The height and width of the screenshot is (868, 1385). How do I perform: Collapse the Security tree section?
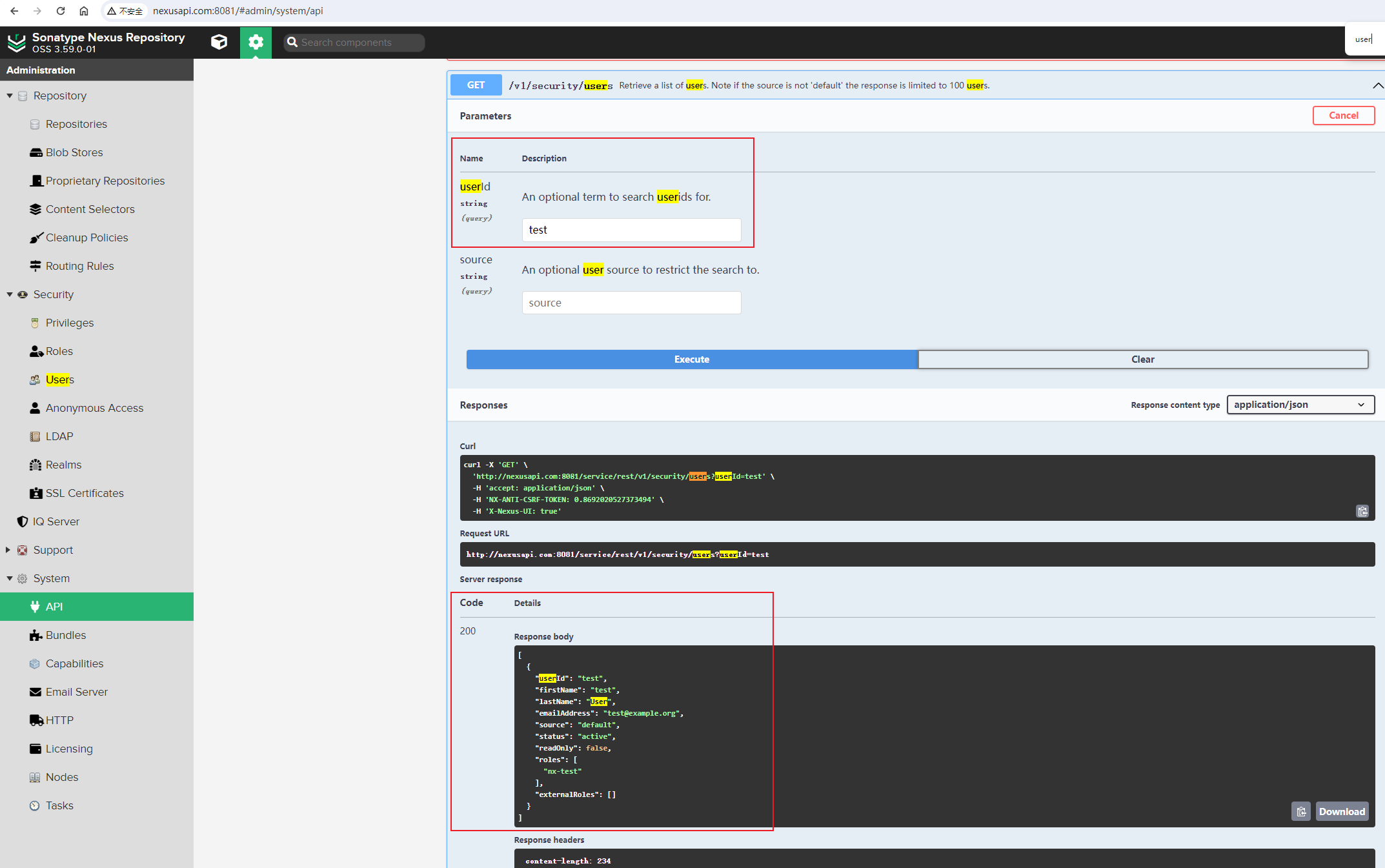[x=10, y=294]
